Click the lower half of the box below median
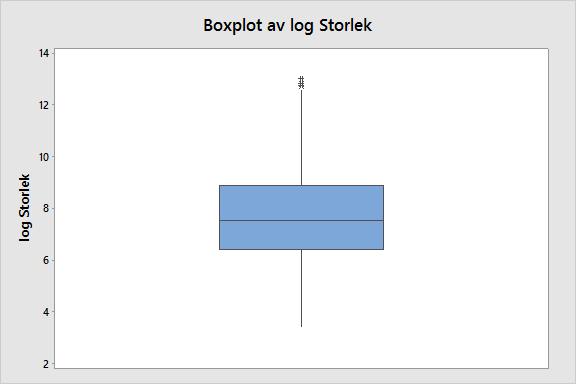Image resolution: width=576 pixels, height=384 pixels. coord(302,235)
